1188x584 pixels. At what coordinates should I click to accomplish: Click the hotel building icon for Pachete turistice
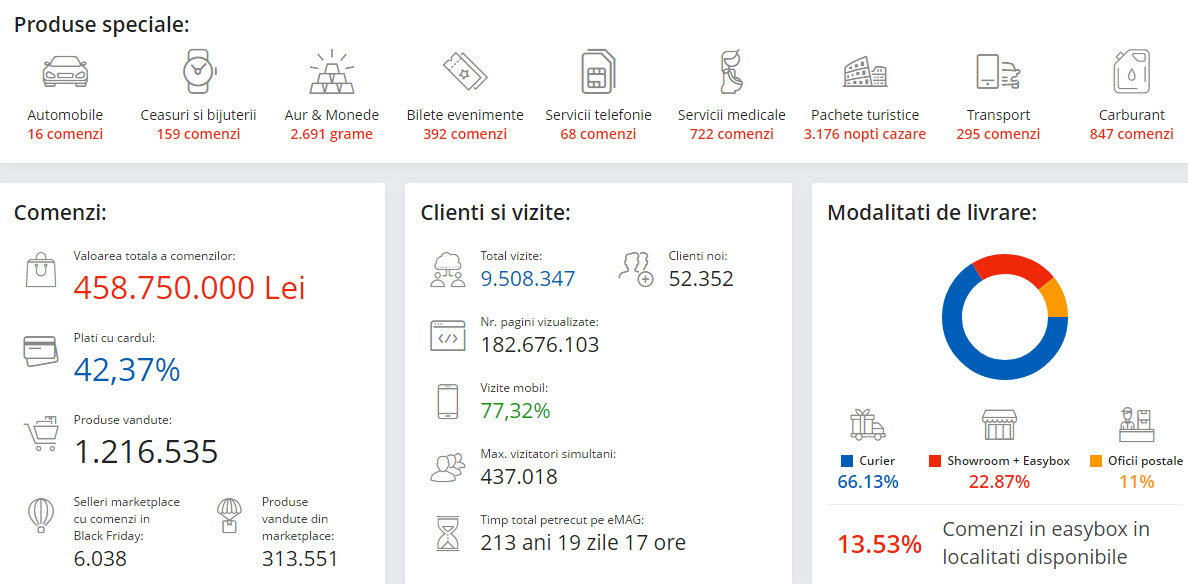[x=865, y=72]
